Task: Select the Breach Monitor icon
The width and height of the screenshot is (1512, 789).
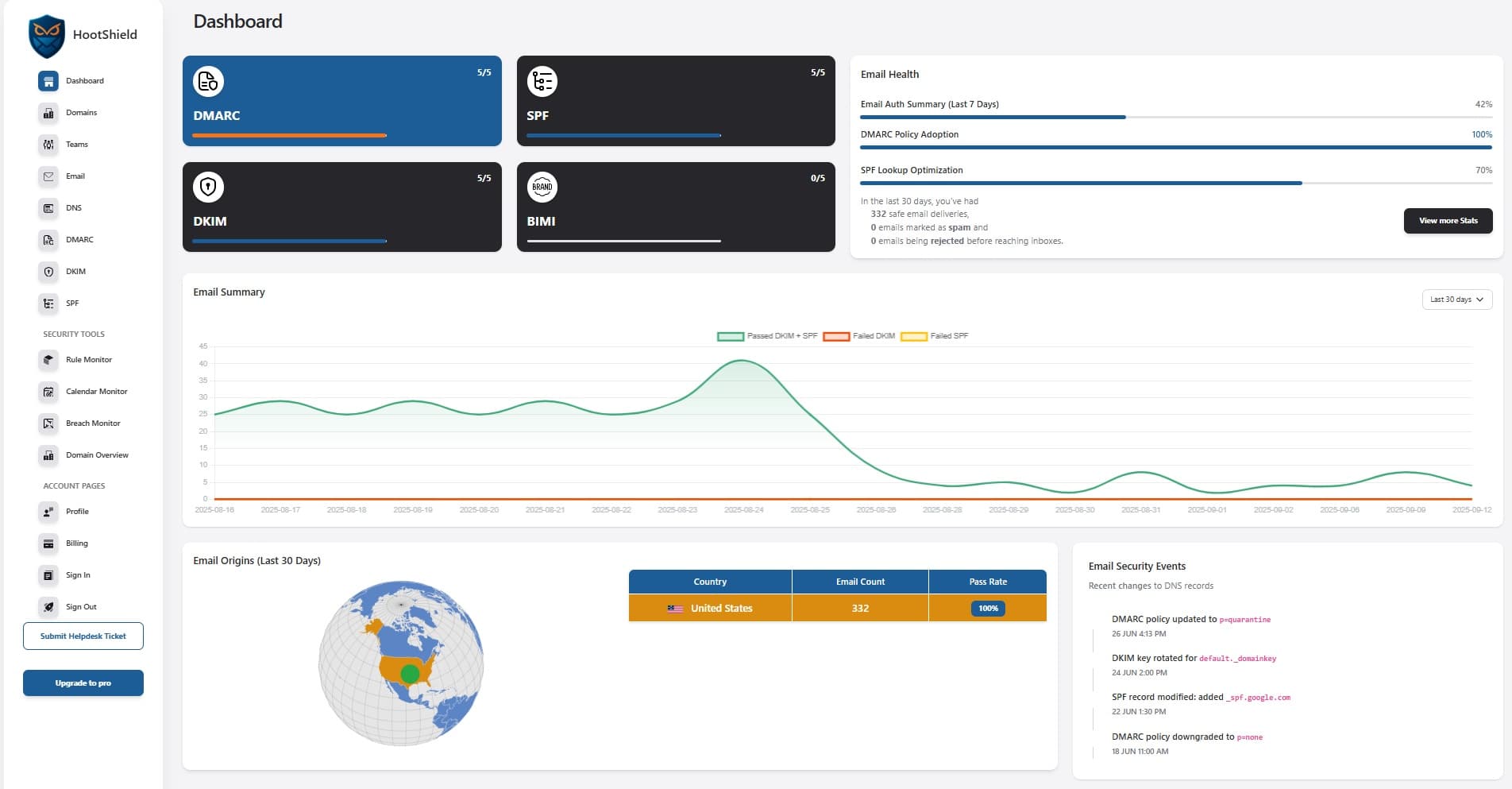Action: [48, 424]
